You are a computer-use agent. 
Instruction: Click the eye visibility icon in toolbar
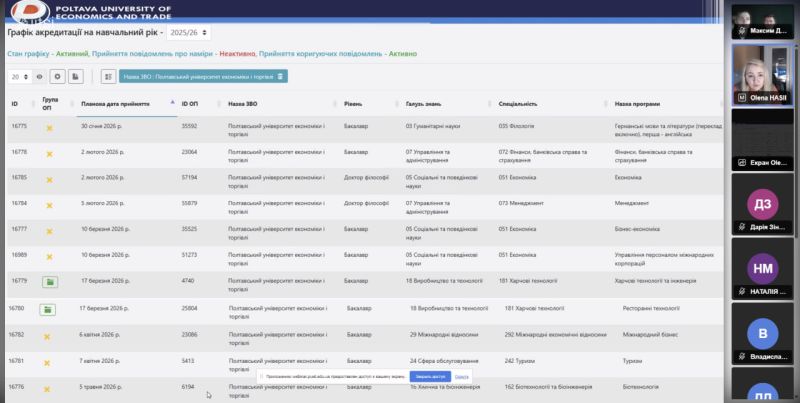coord(40,76)
